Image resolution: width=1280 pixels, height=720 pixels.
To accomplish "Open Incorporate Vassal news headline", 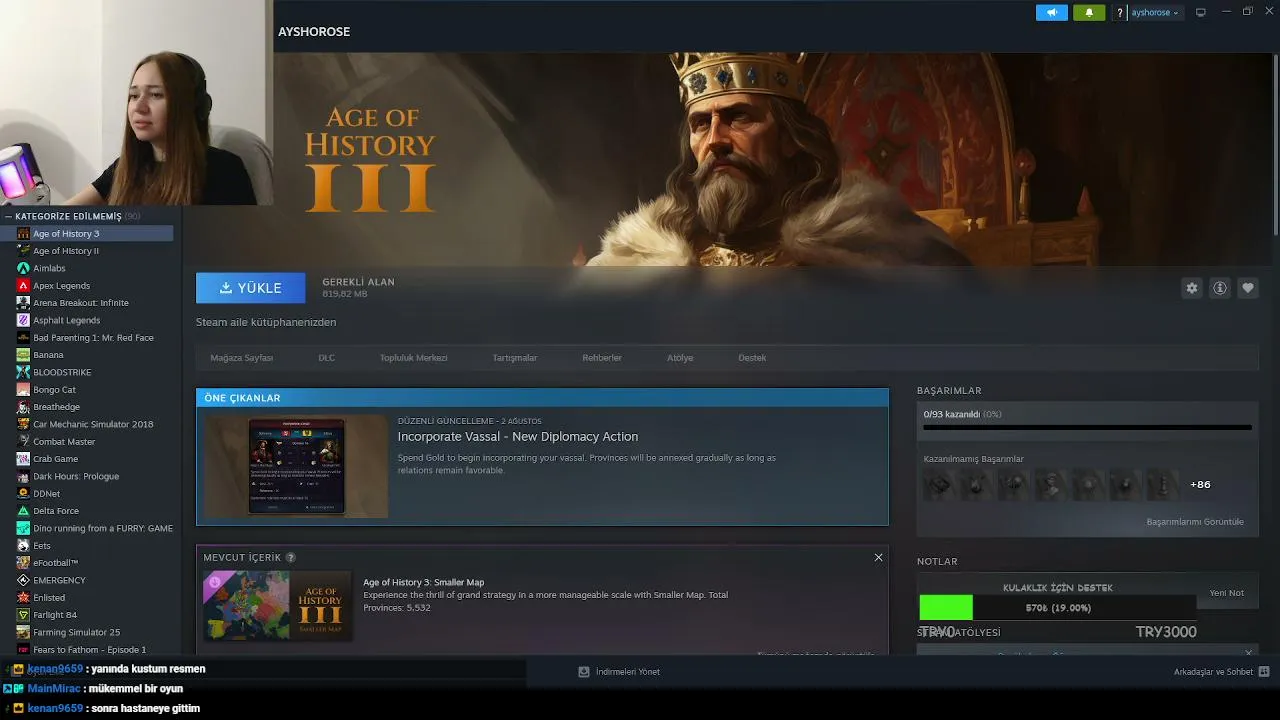I will click(x=518, y=436).
